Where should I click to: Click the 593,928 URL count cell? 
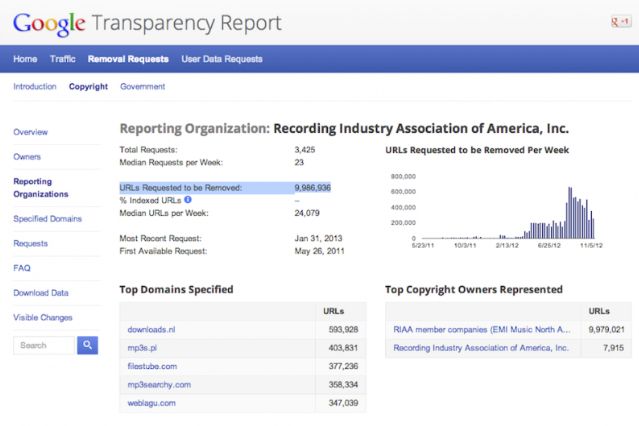343,329
